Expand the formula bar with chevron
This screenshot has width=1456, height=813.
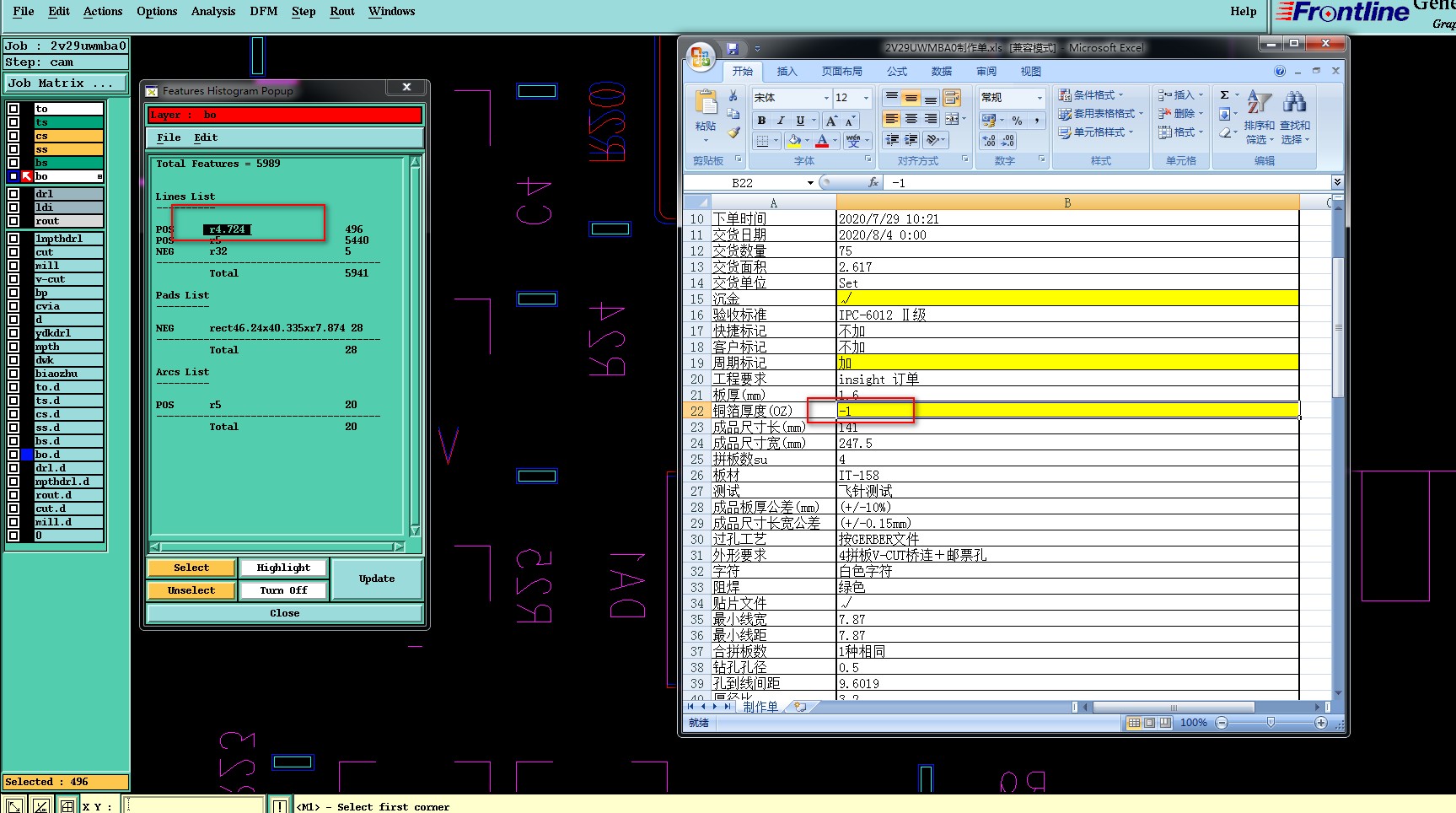pyautogui.click(x=1336, y=182)
